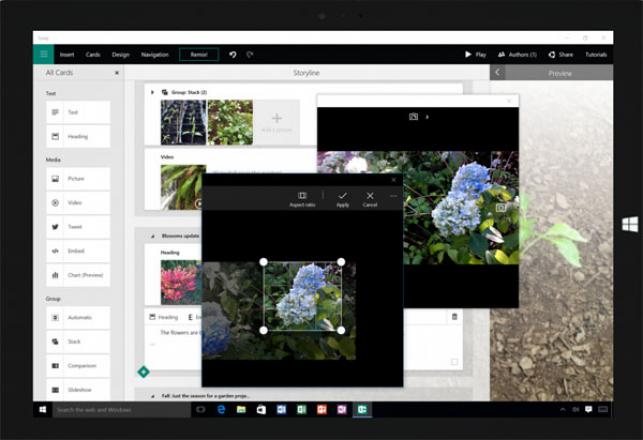Add a Stack group card
Image resolution: width=643 pixels, height=440 pixels.
pyautogui.click(x=78, y=342)
